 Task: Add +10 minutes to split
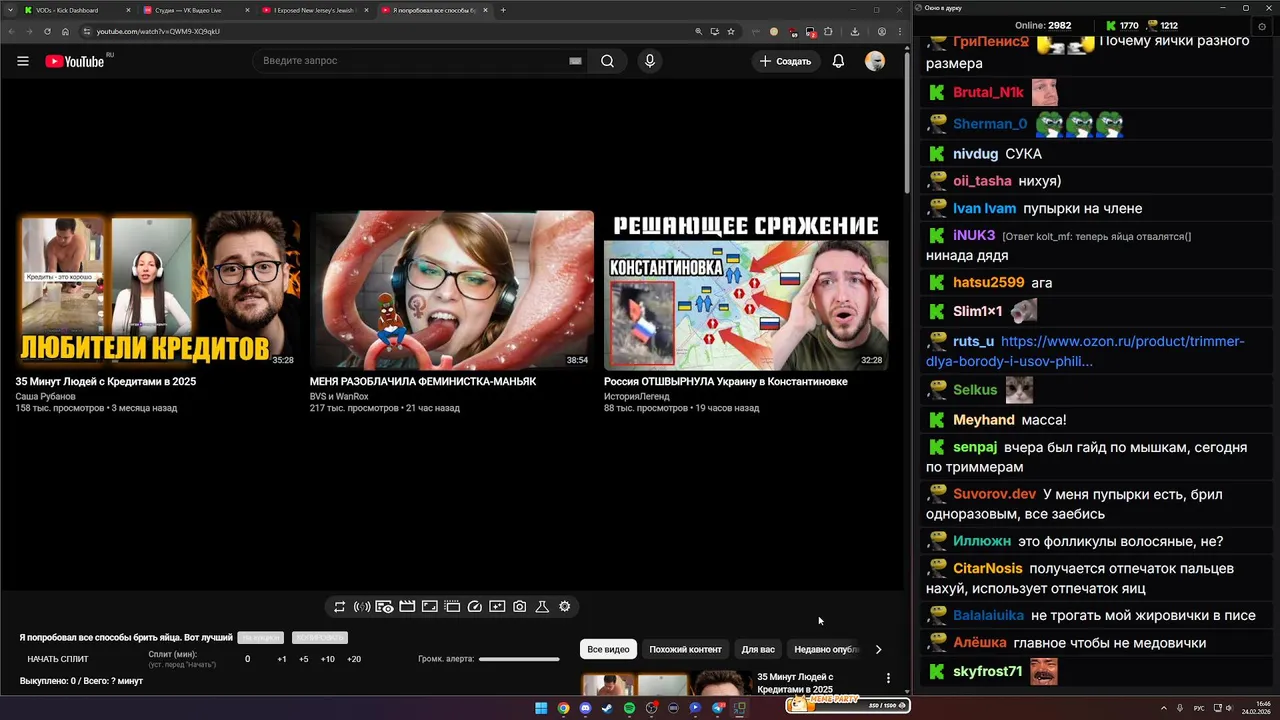tap(327, 659)
